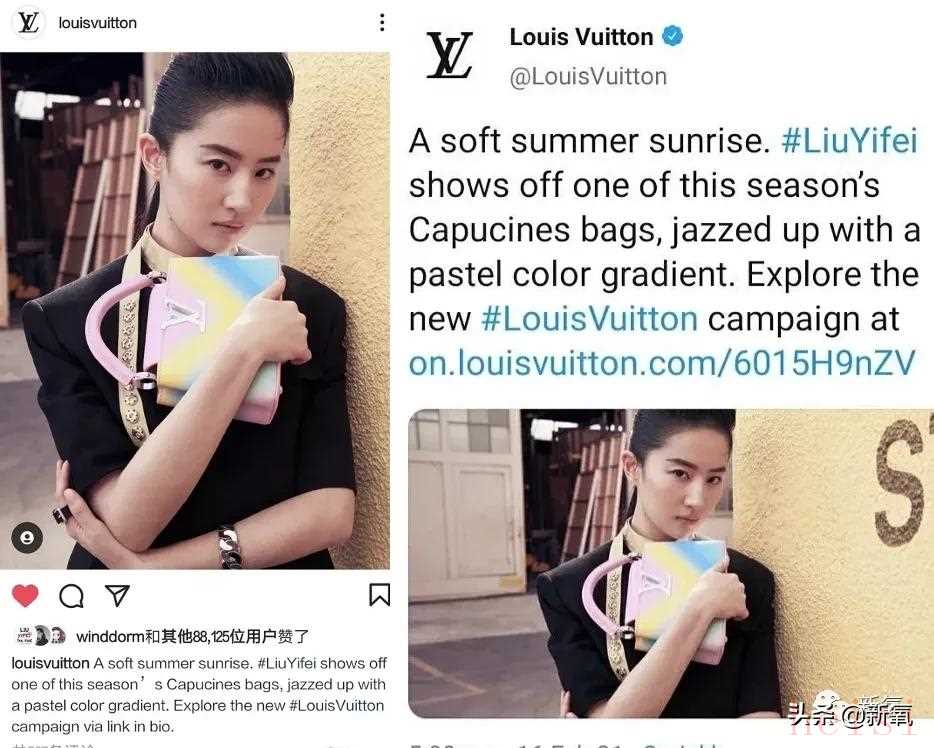
Task: Follow the #LouisVuitton hashtag in the tweet
Action: tap(589, 319)
